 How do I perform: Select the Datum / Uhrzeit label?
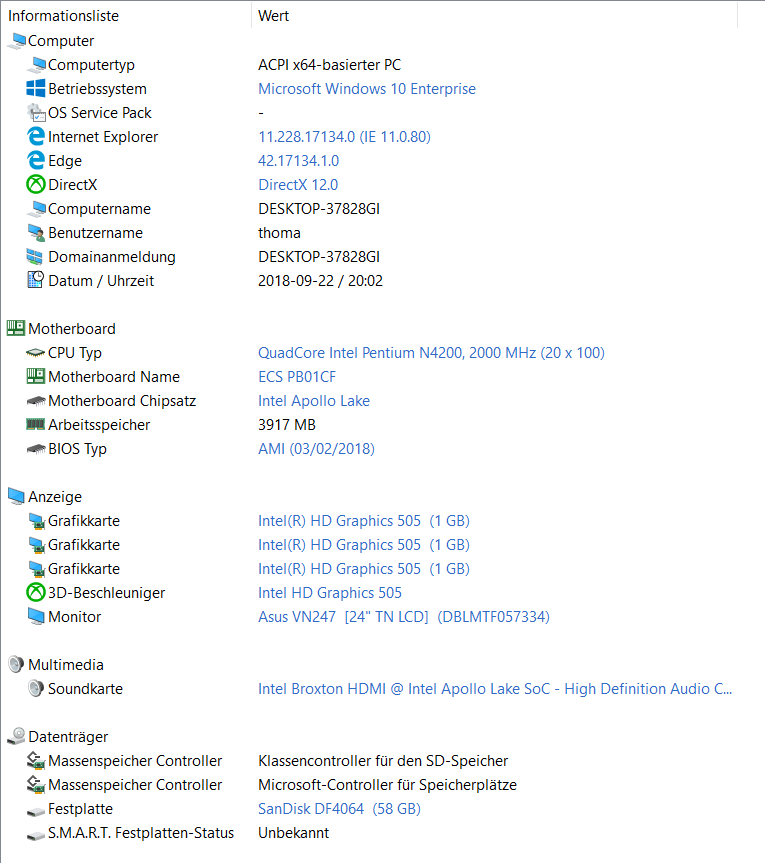(x=101, y=281)
